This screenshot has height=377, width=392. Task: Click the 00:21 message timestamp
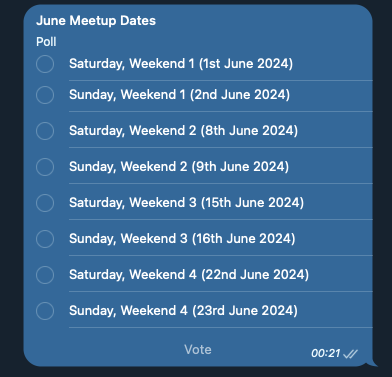coord(326,353)
